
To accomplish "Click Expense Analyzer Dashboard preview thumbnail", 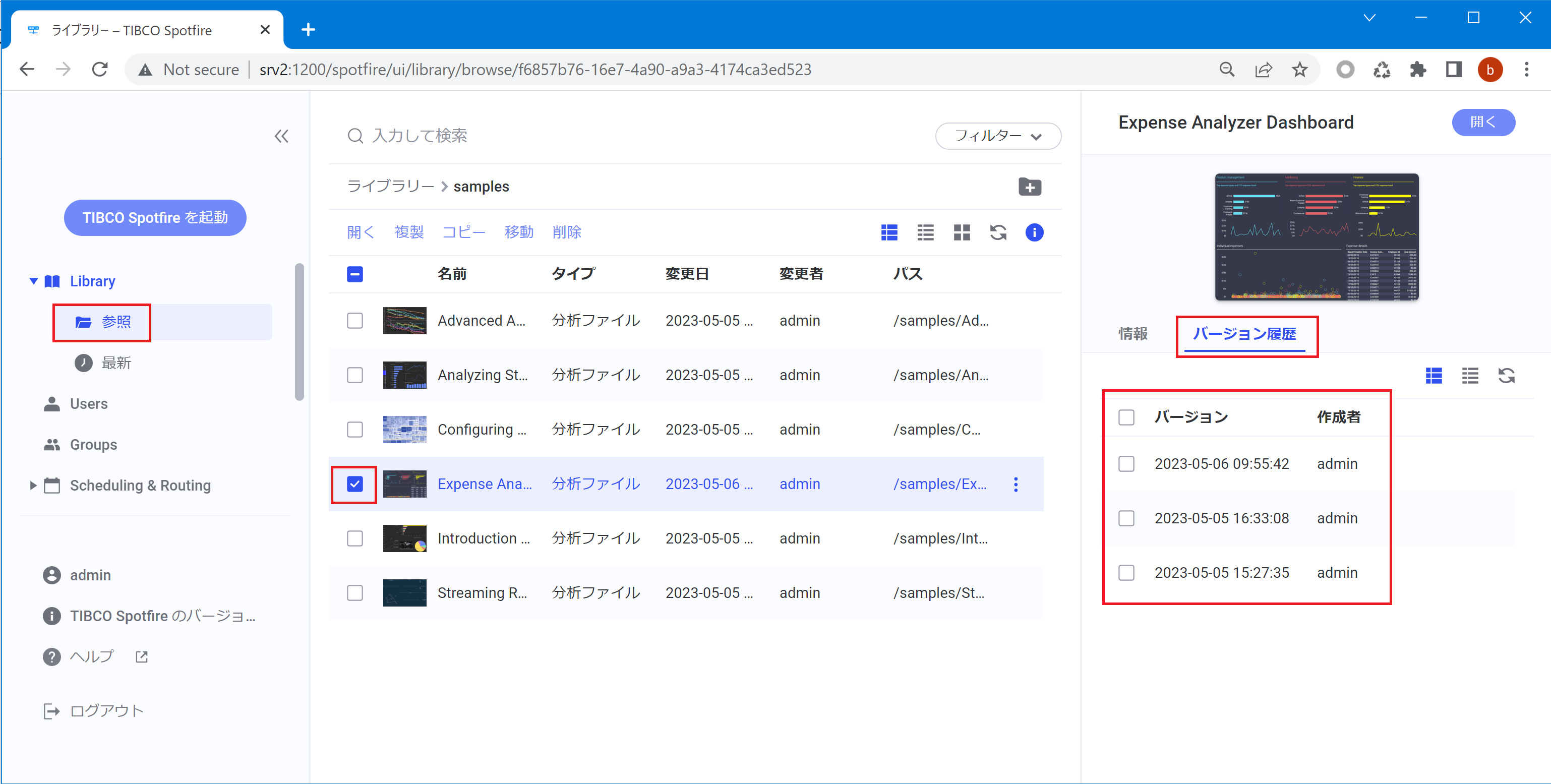I will (1317, 237).
